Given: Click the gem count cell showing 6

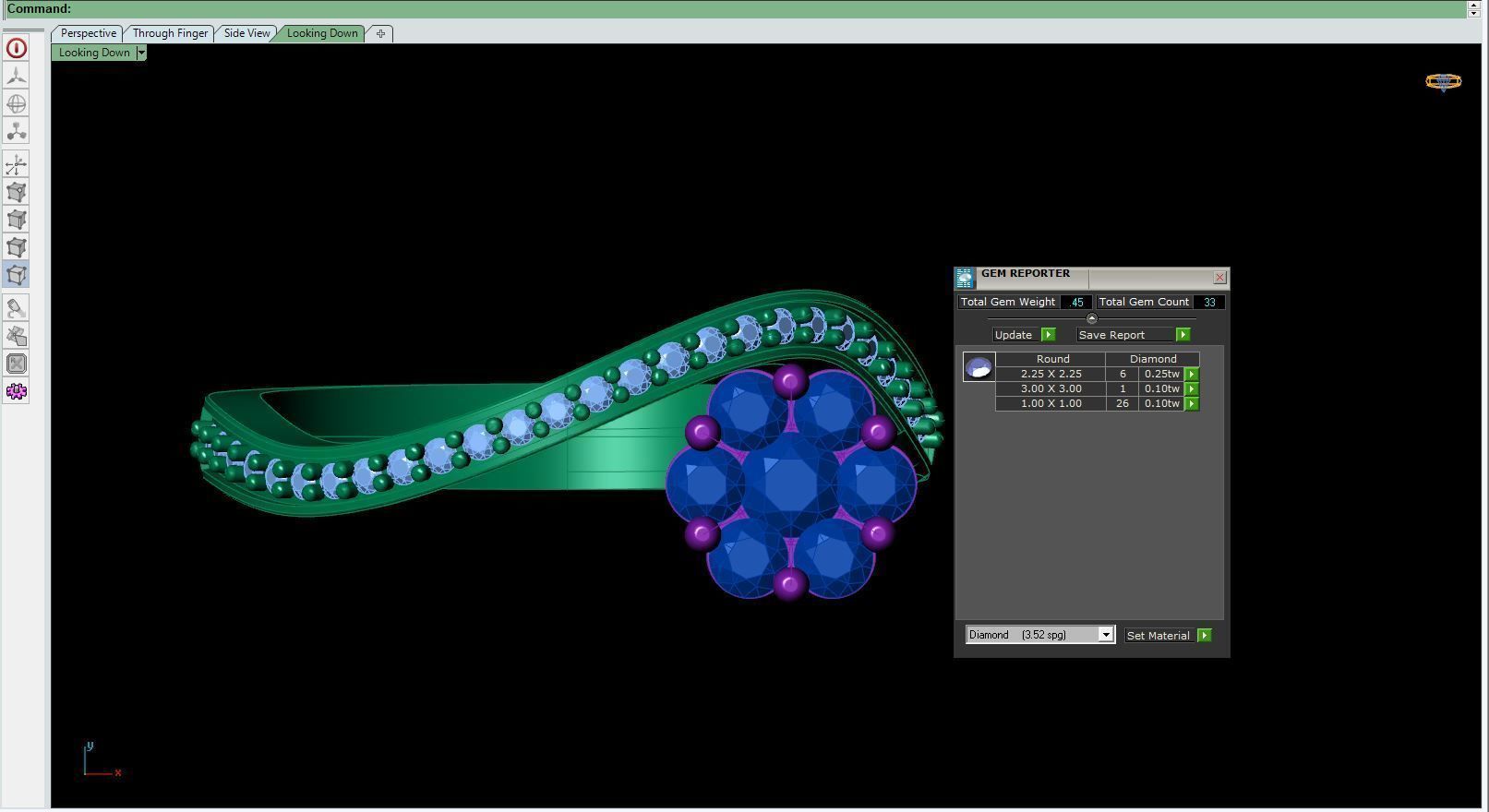Looking at the screenshot, I should coord(1123,374).
